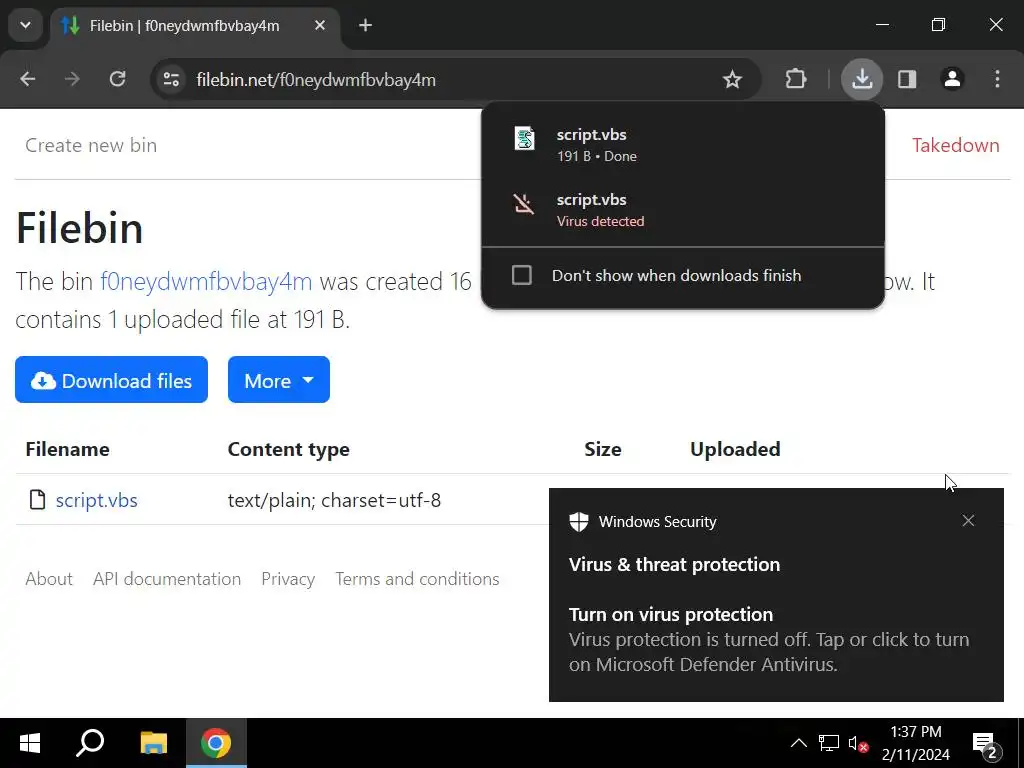
Task: Click the Filebin page heading
Action: tap(79, 228)
